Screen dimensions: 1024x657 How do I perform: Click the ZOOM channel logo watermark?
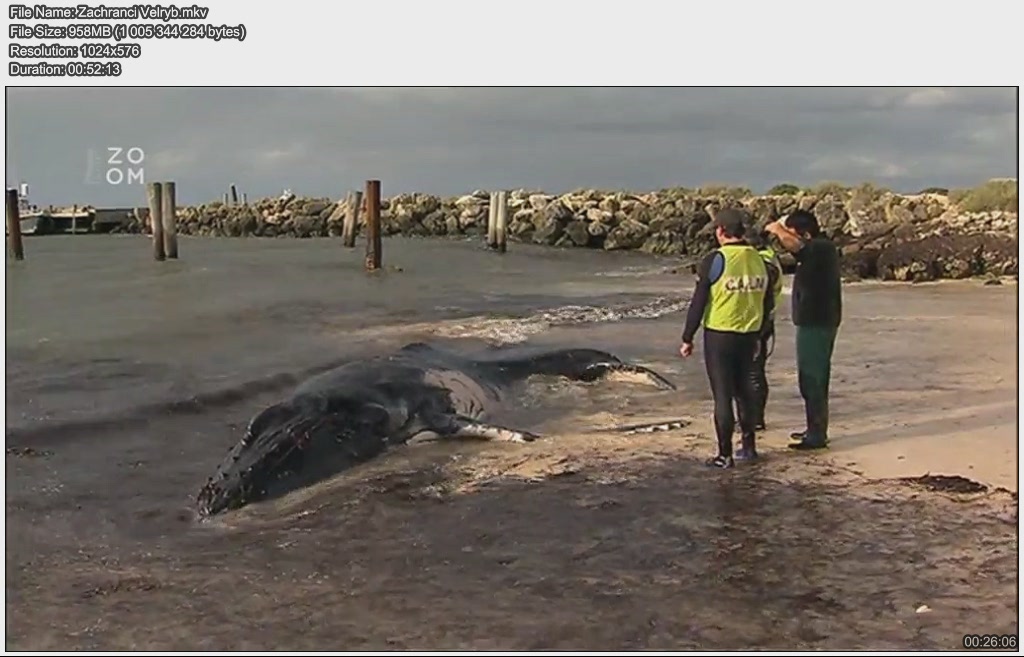pyautogui.click(x=116, y=165)
